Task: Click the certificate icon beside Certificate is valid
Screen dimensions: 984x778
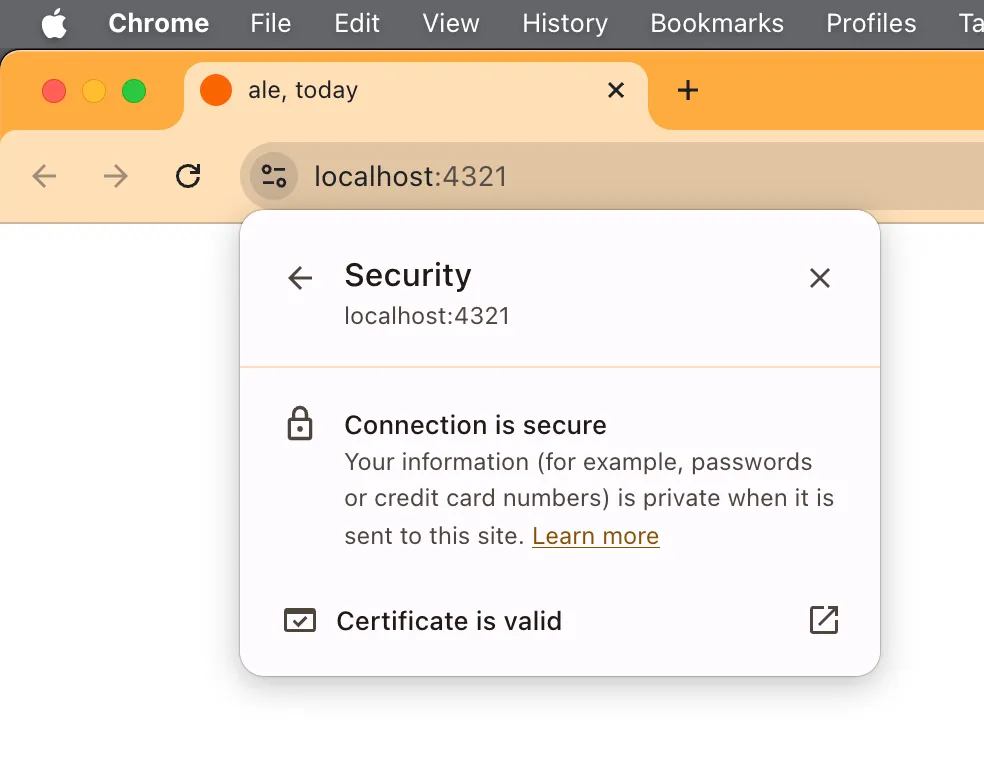Action: [300, 621]
